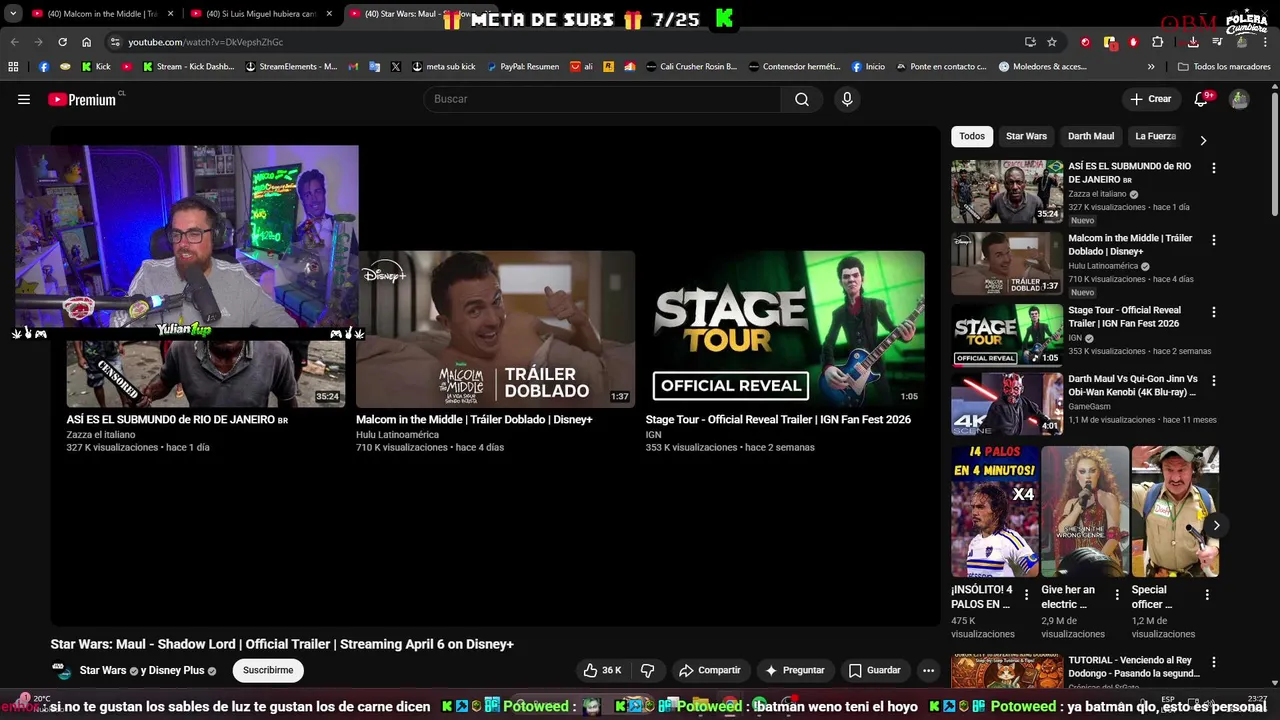Close the Si Luis Miguel hubiera tab
This screenshot has width=1280, height=720.
tap(329, 14)
